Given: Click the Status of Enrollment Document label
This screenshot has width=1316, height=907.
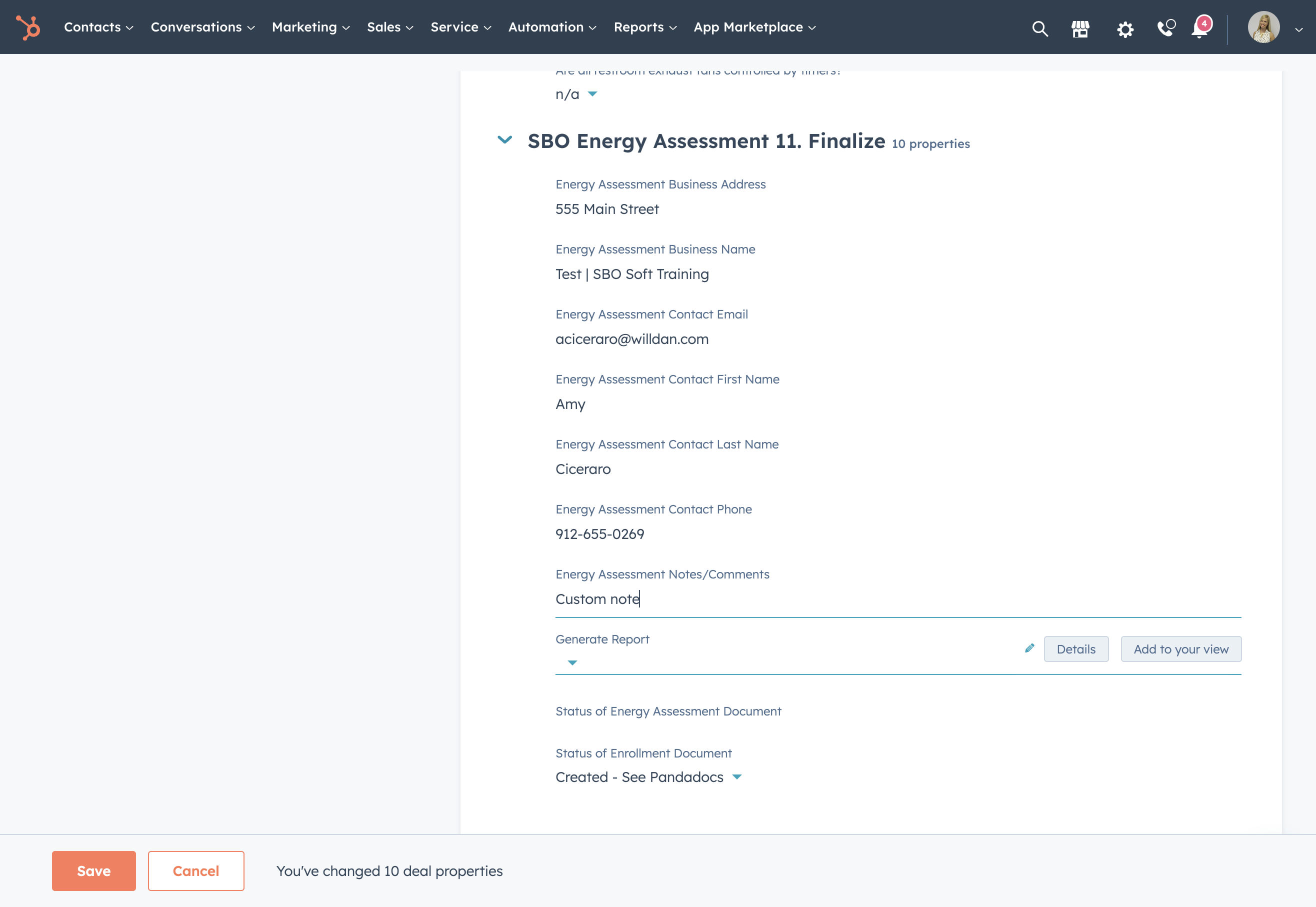Looking at the screenshot, I should [x=643, y=753].
